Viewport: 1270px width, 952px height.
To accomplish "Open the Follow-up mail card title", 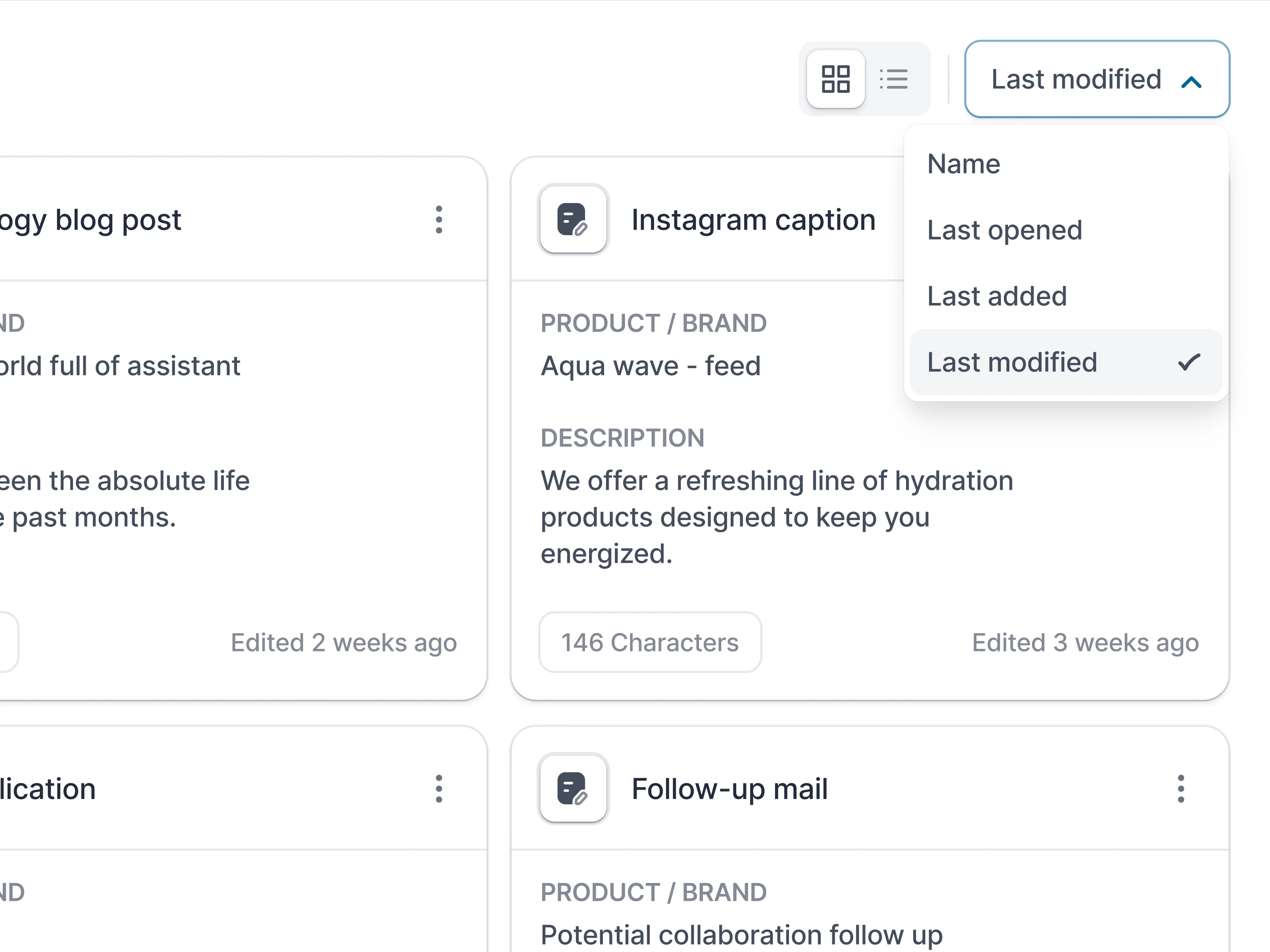I will (729, 789).
